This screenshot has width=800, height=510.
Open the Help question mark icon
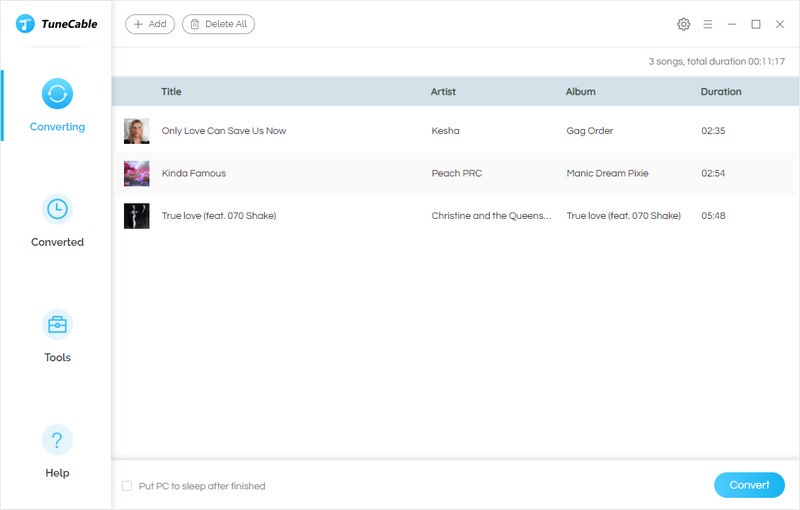pyautogui.click(x=57, y=440)
